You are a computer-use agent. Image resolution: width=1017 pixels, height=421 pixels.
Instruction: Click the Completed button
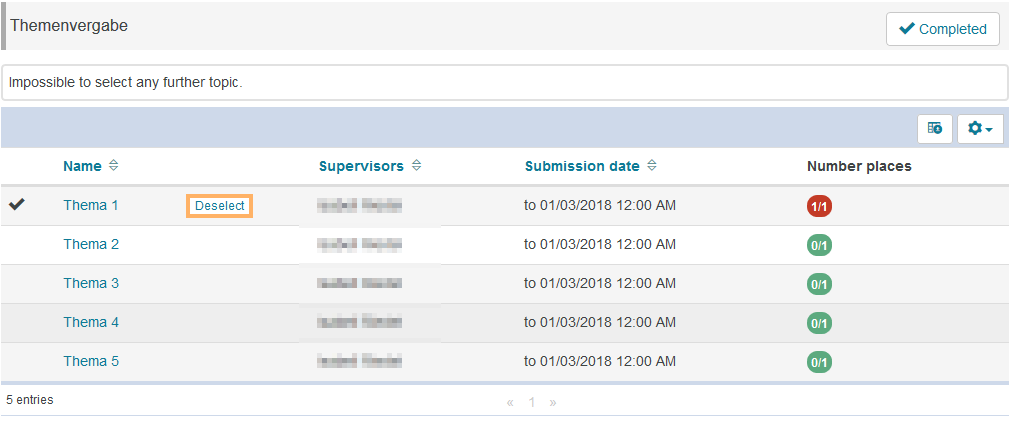click(943, 29)
